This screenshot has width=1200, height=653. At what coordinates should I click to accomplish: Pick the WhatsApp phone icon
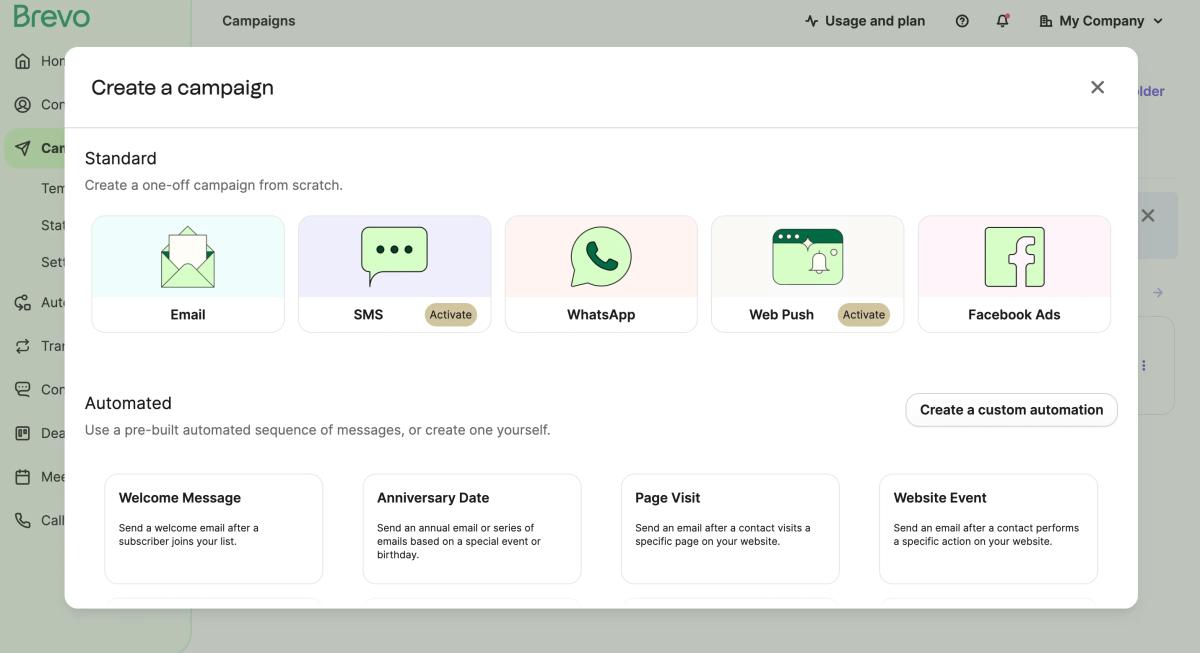tap(601, 257)
